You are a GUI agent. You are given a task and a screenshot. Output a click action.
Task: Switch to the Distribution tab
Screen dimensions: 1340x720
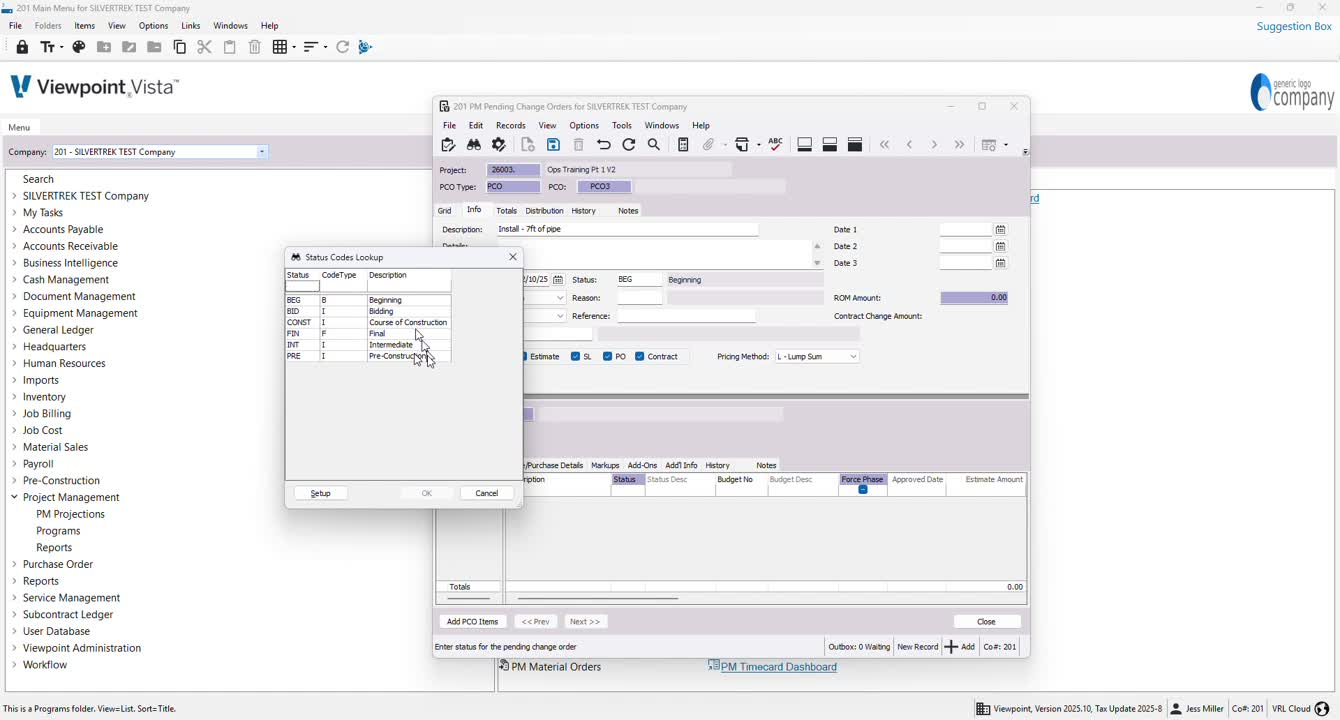[x=544, y=210]
